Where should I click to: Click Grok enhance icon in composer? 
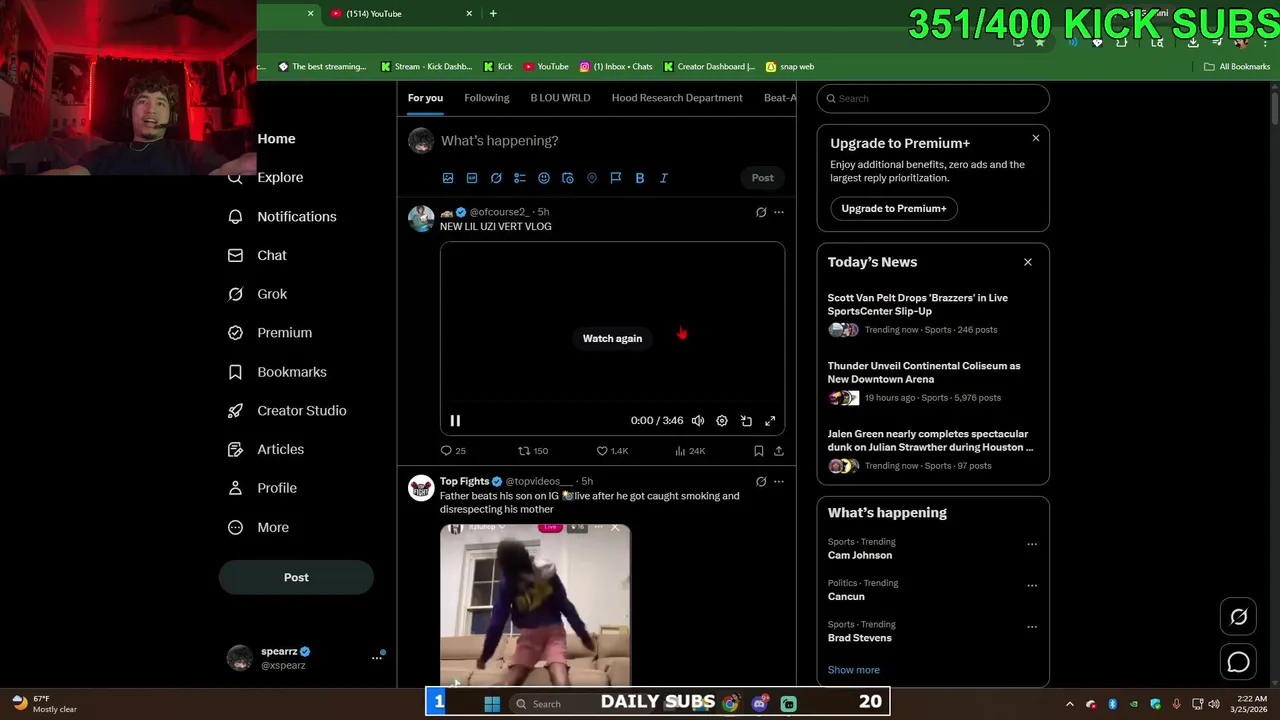click(x=496, y=178)
